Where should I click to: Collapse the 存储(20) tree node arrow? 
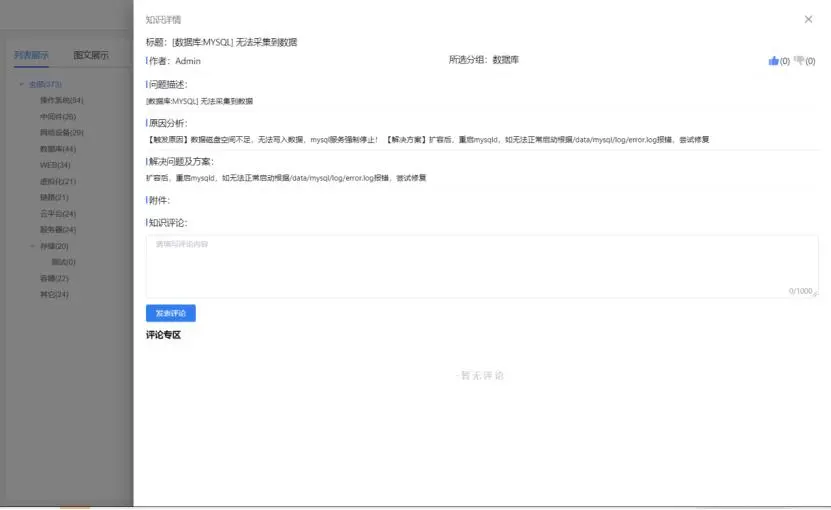32,246
